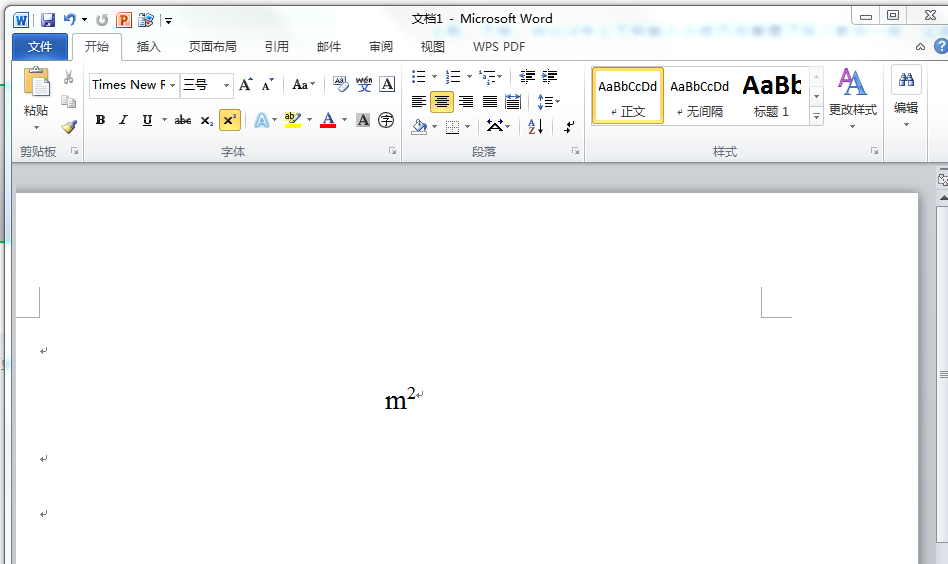Sort text A to Z

(x=536, y=126)
